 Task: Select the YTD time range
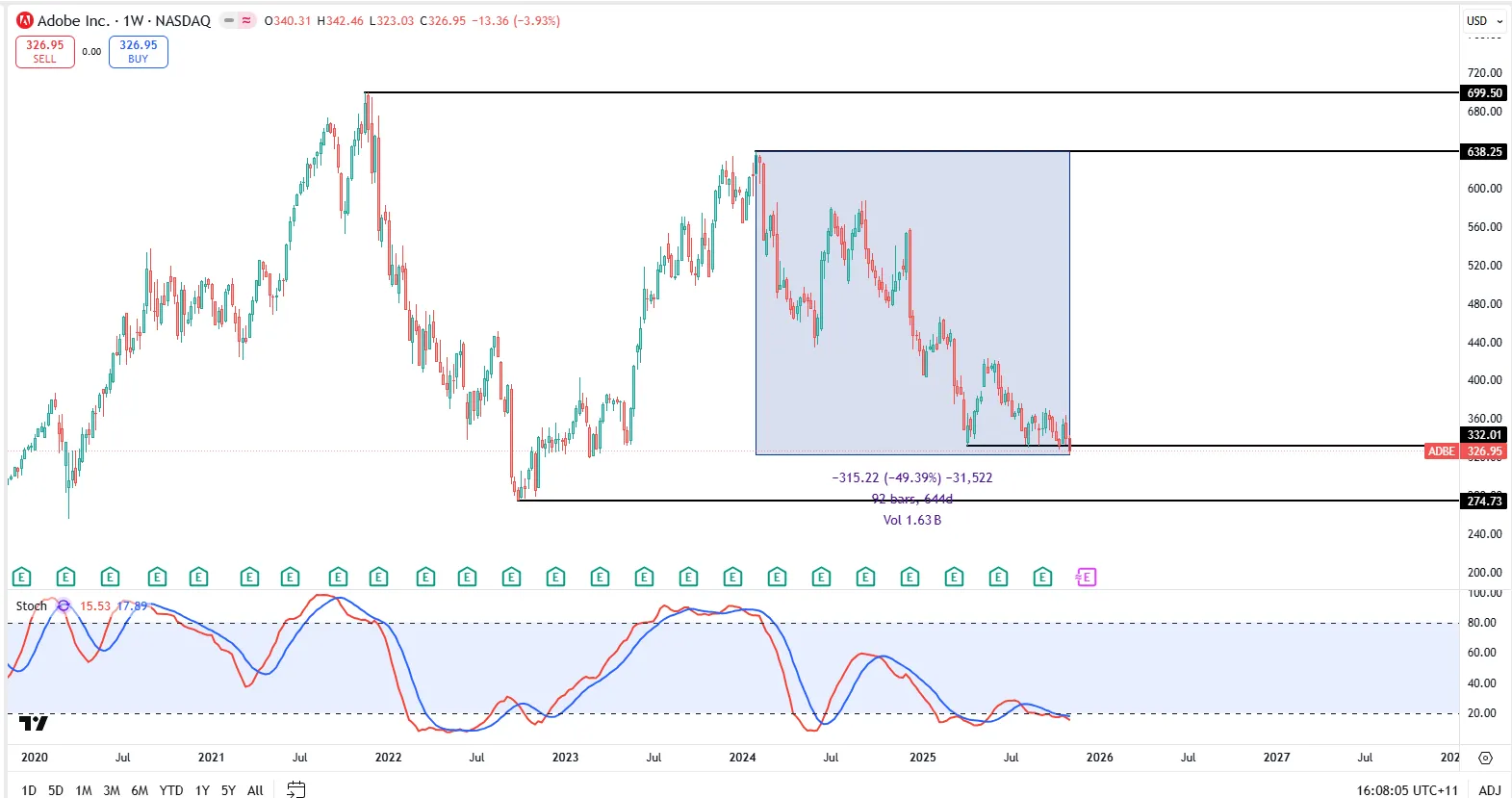pos(171,790)
